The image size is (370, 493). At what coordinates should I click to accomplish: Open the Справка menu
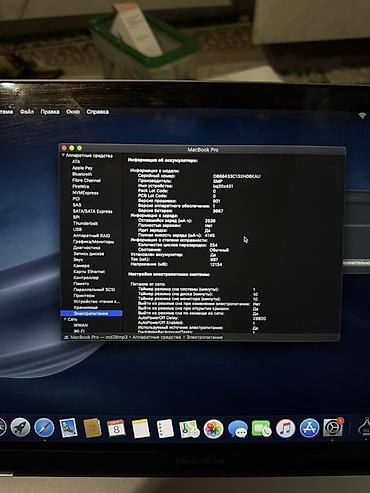(x=97, y=112)
